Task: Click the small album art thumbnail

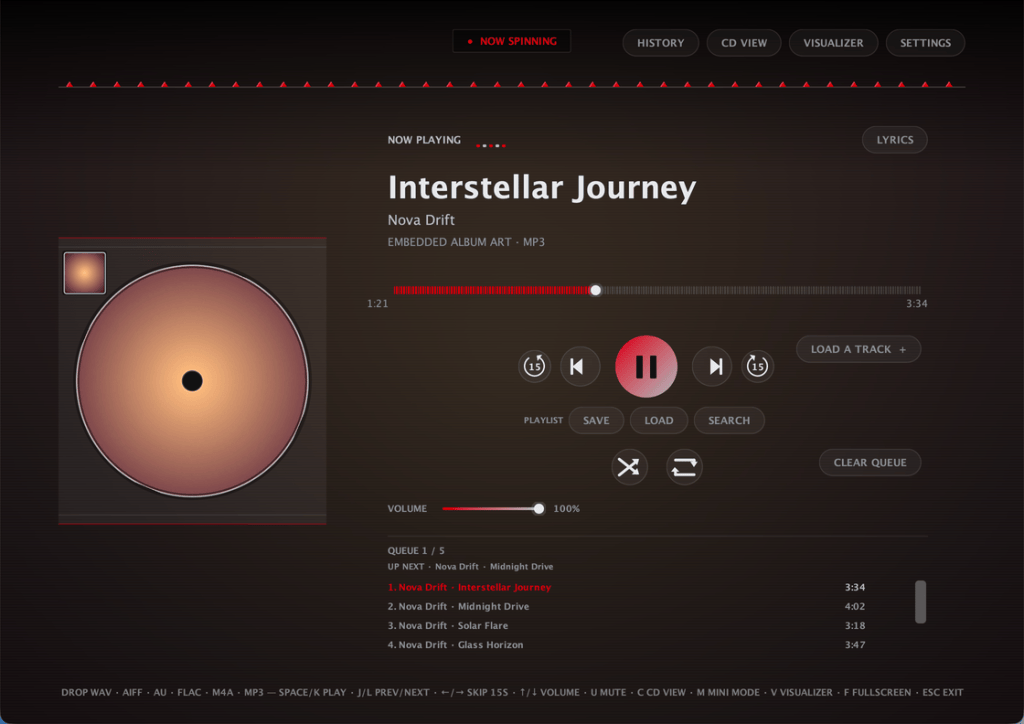Action: (85, 273)
